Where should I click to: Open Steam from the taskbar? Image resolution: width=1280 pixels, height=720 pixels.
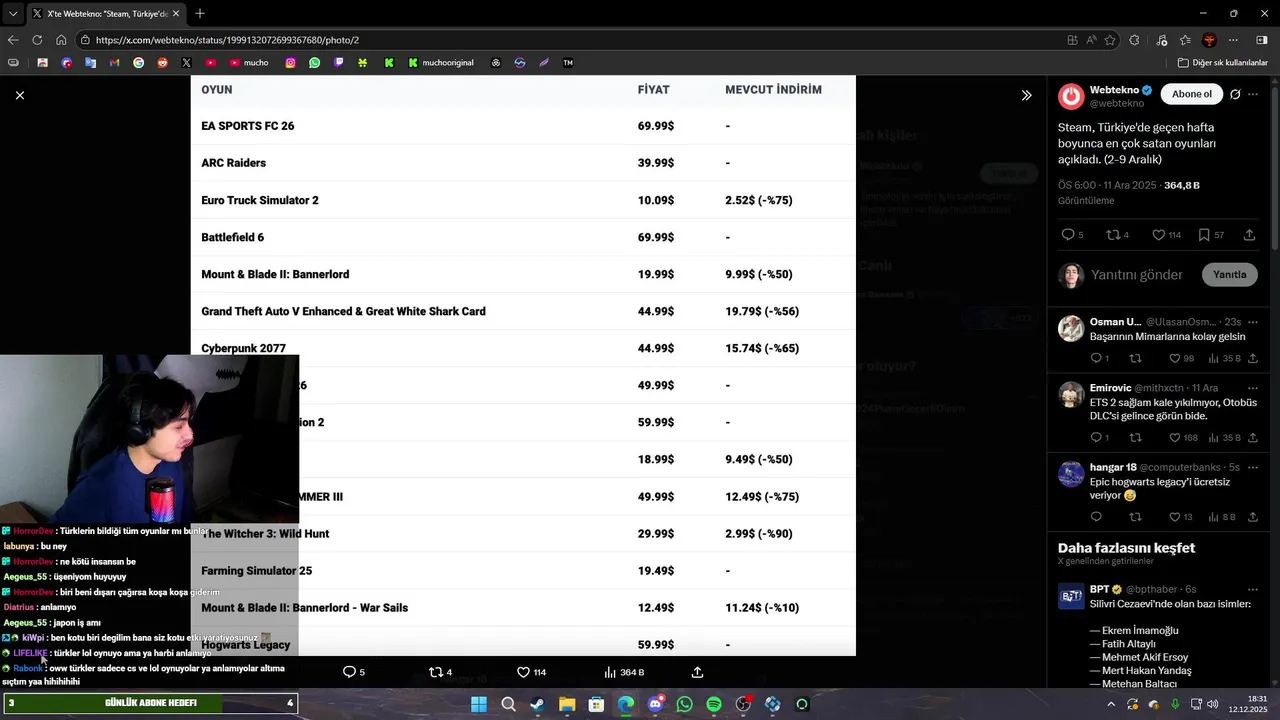click(x=537, y=704)
